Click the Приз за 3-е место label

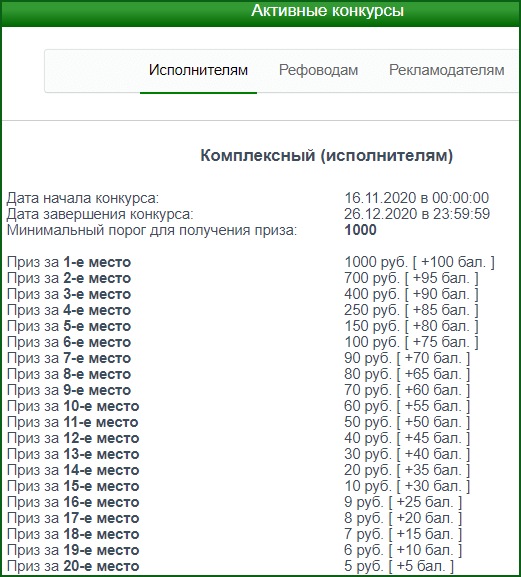[x=69, y=294]
